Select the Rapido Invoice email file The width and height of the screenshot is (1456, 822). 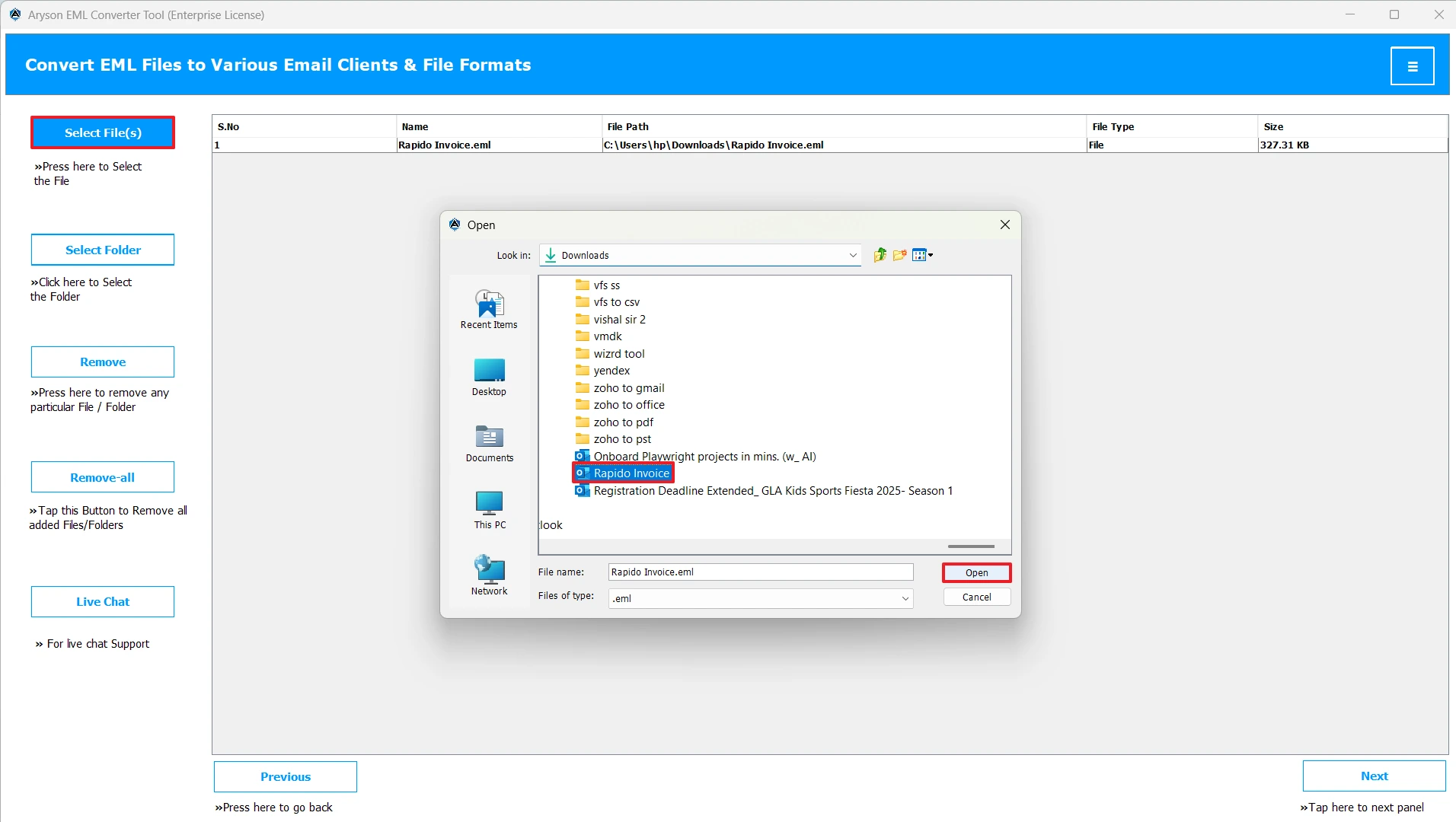623,473
